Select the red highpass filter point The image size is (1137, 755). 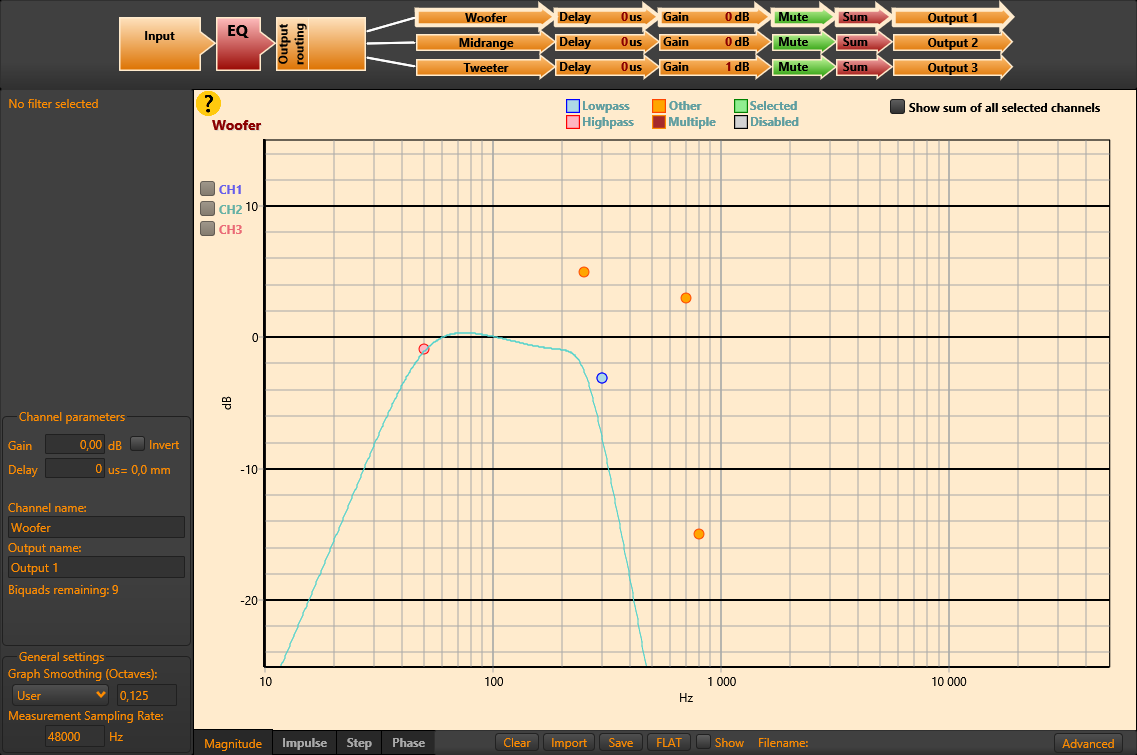tap(424, 349)
